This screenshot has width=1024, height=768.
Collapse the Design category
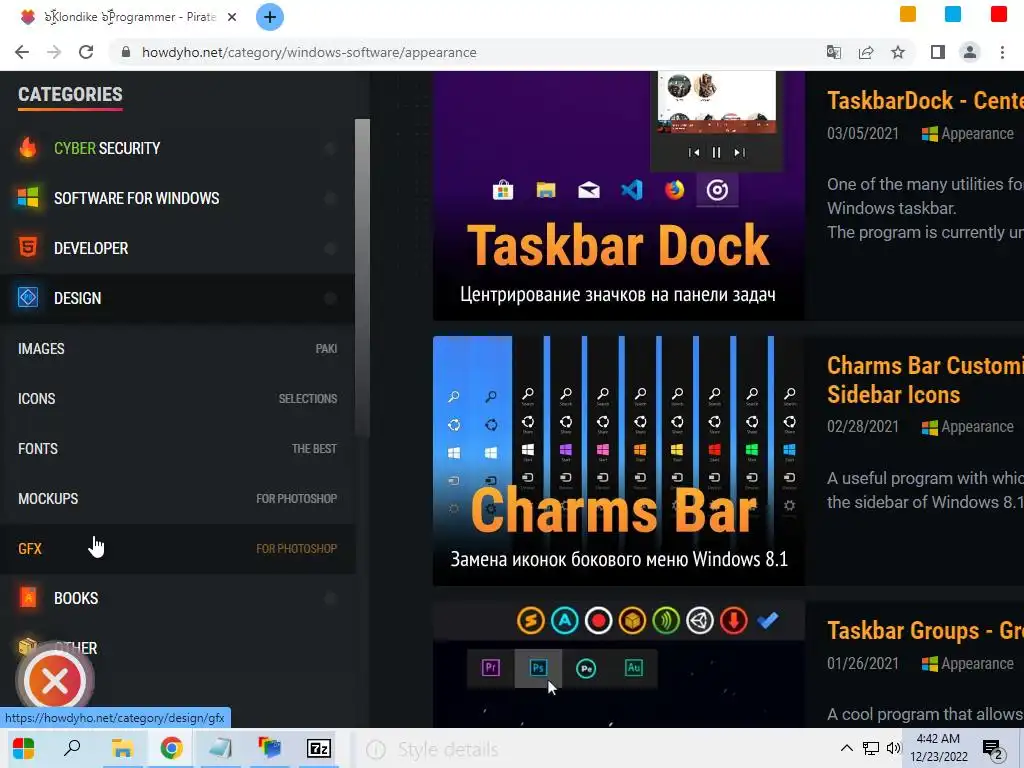point(176,298)
